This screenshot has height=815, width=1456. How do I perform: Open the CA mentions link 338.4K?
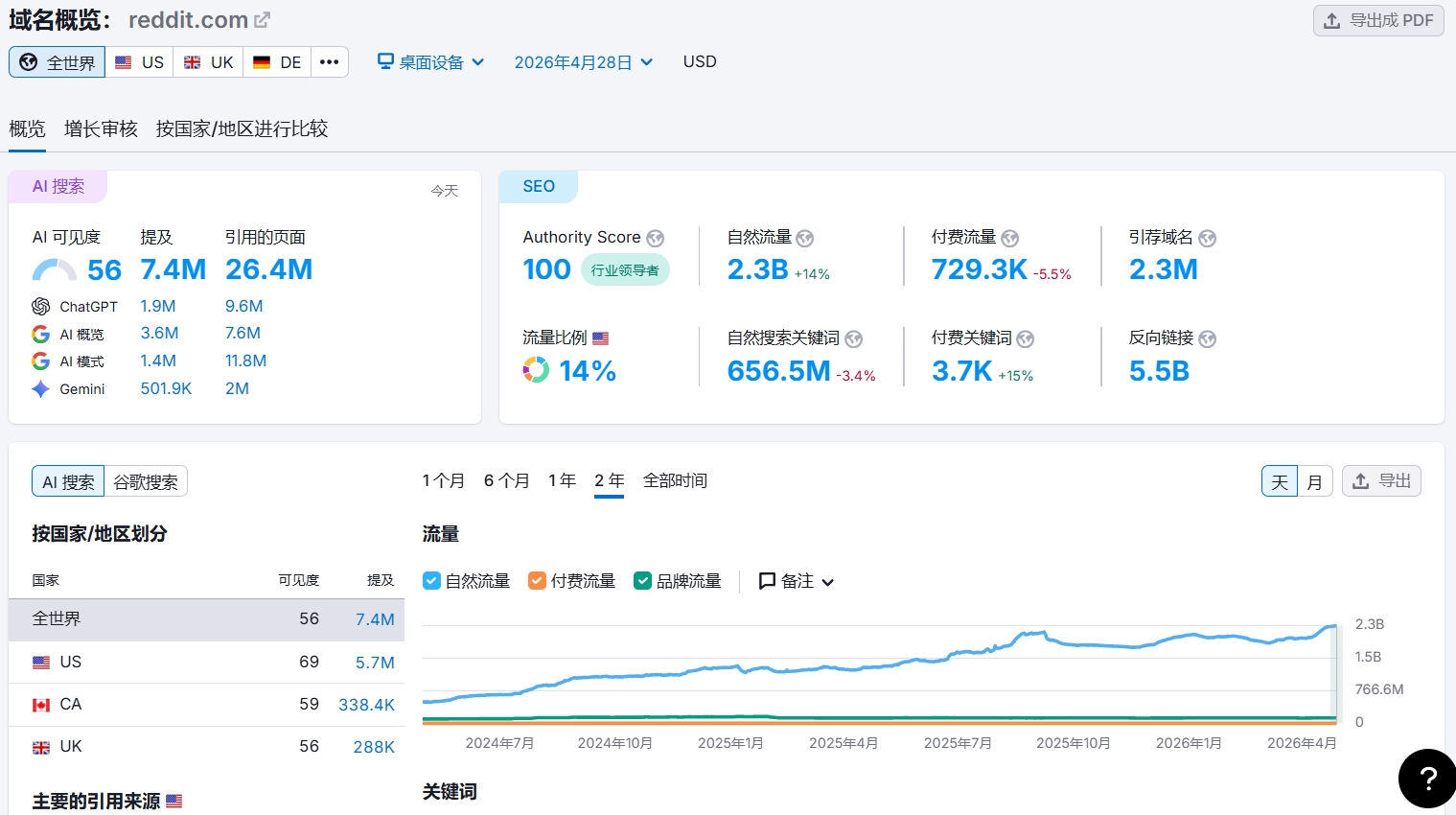click(366, 705)
